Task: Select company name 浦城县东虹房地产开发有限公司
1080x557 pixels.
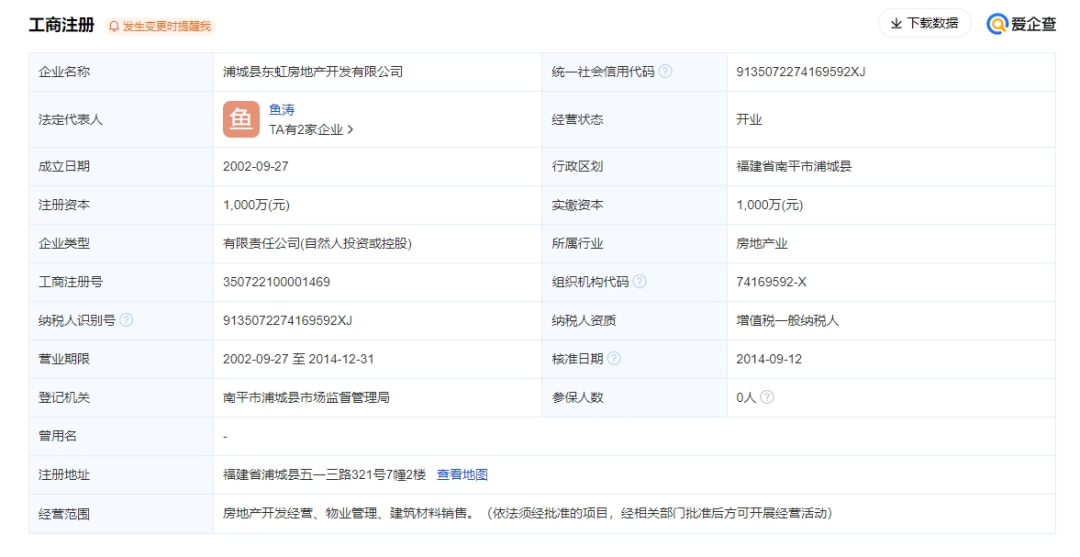Action: [x=313, y=72]
